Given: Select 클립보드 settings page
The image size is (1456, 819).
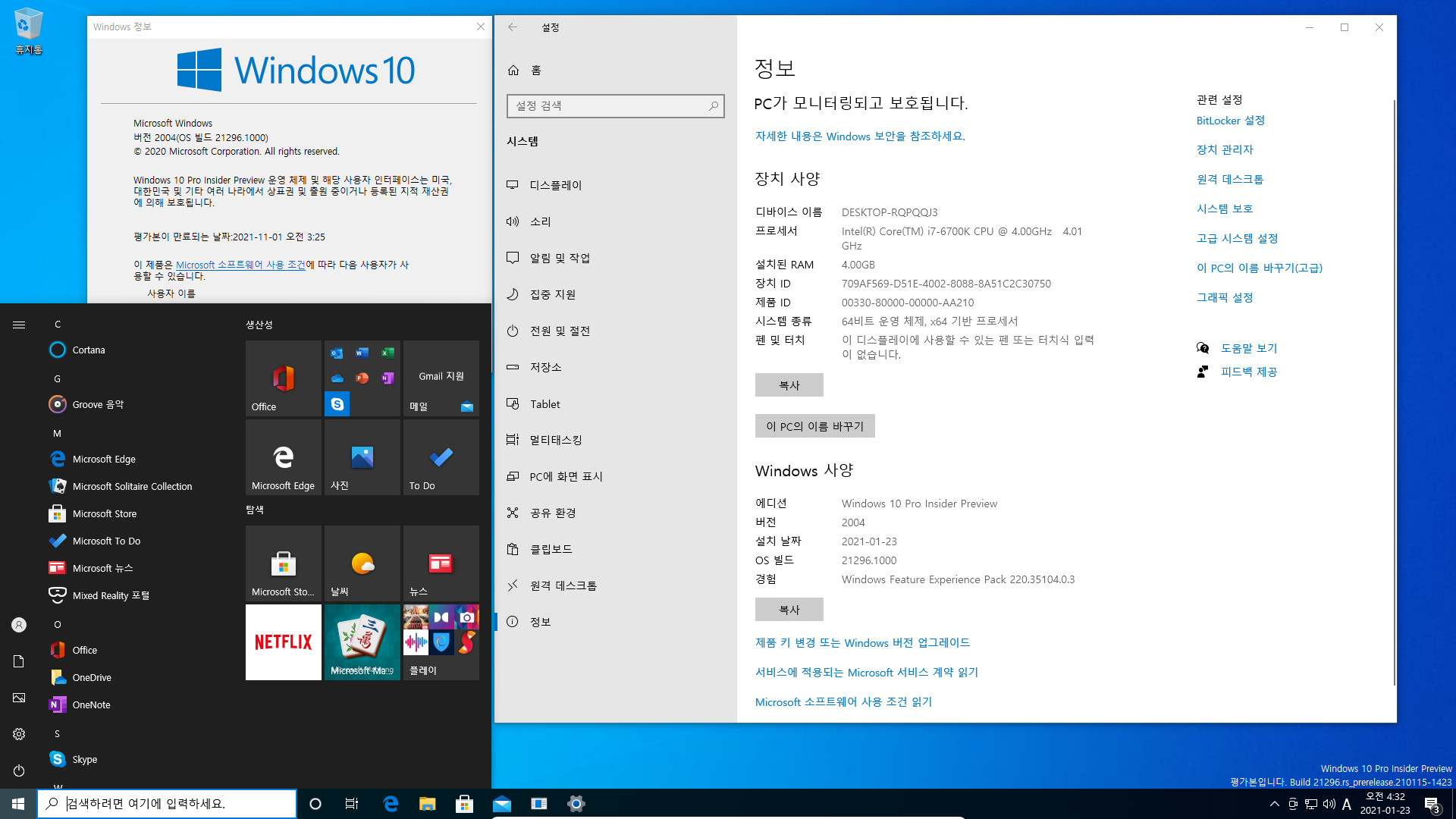Looking at the screenshot, I should tap(614, 549).
